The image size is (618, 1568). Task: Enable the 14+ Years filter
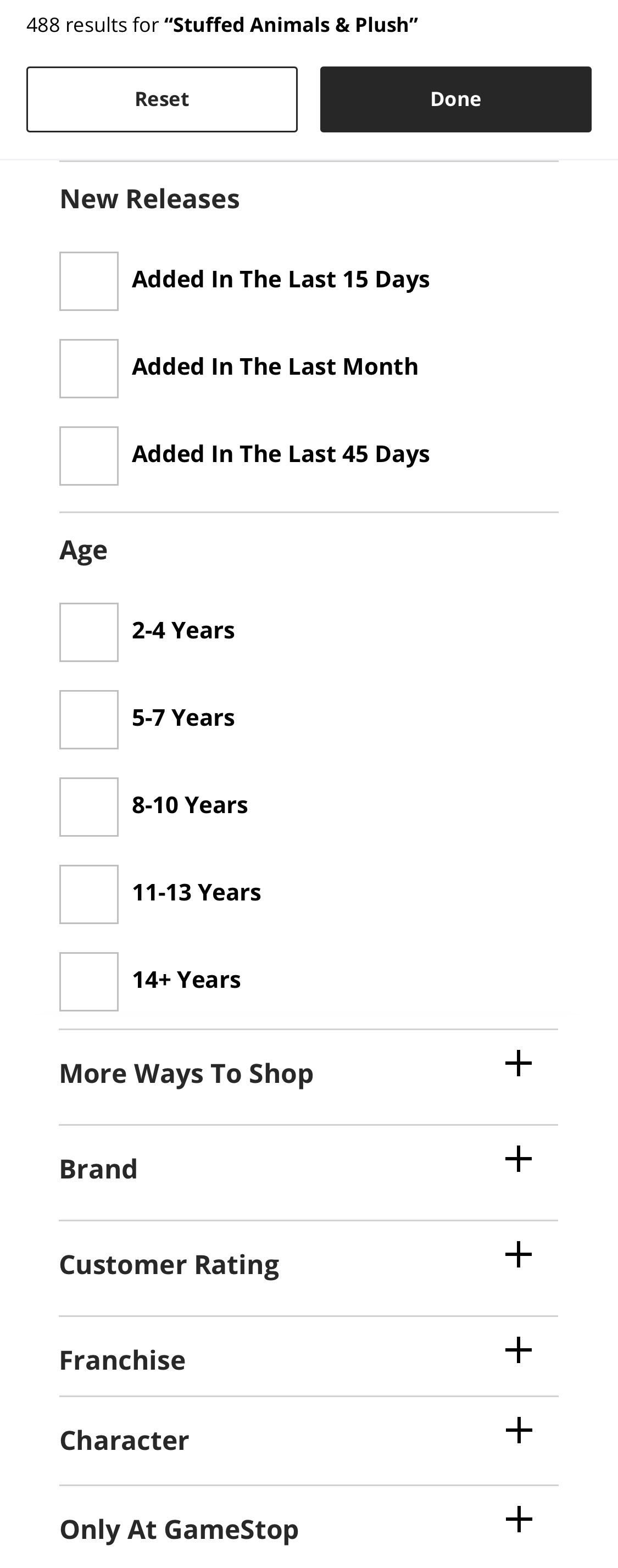coord(89,981)
